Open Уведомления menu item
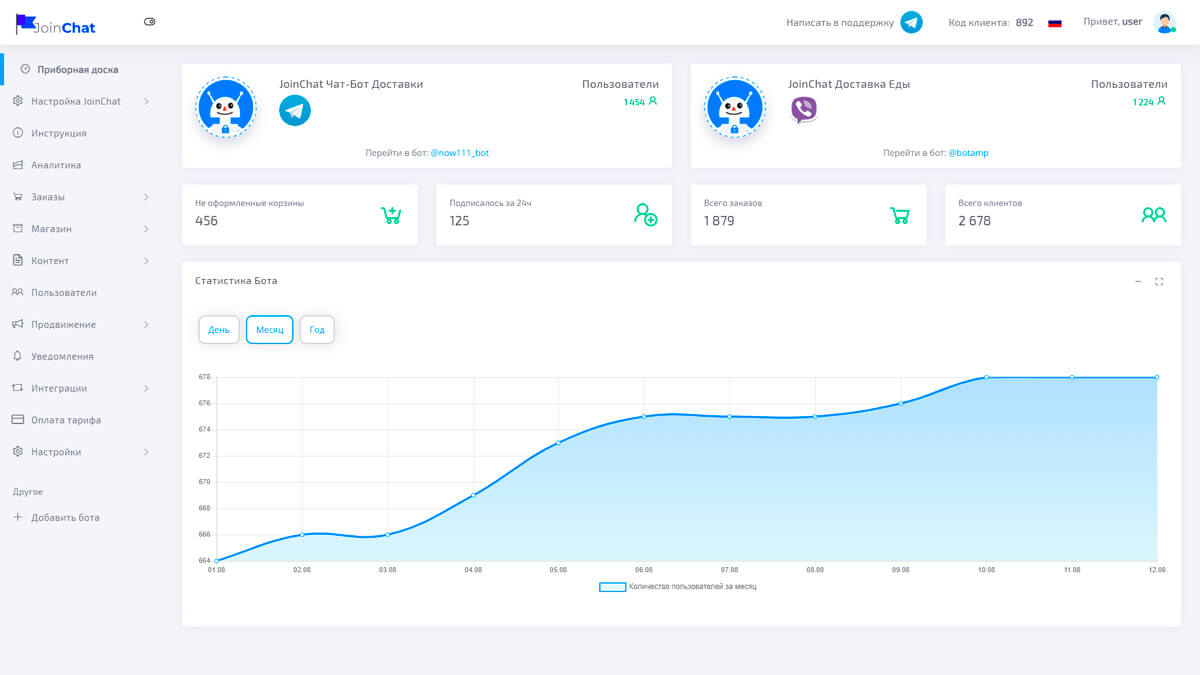 click(62, 356)
